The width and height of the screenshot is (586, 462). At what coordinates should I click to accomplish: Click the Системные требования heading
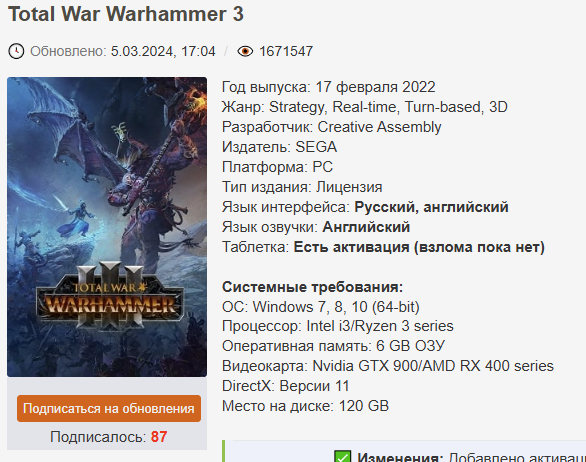click(x=312, y=287)
